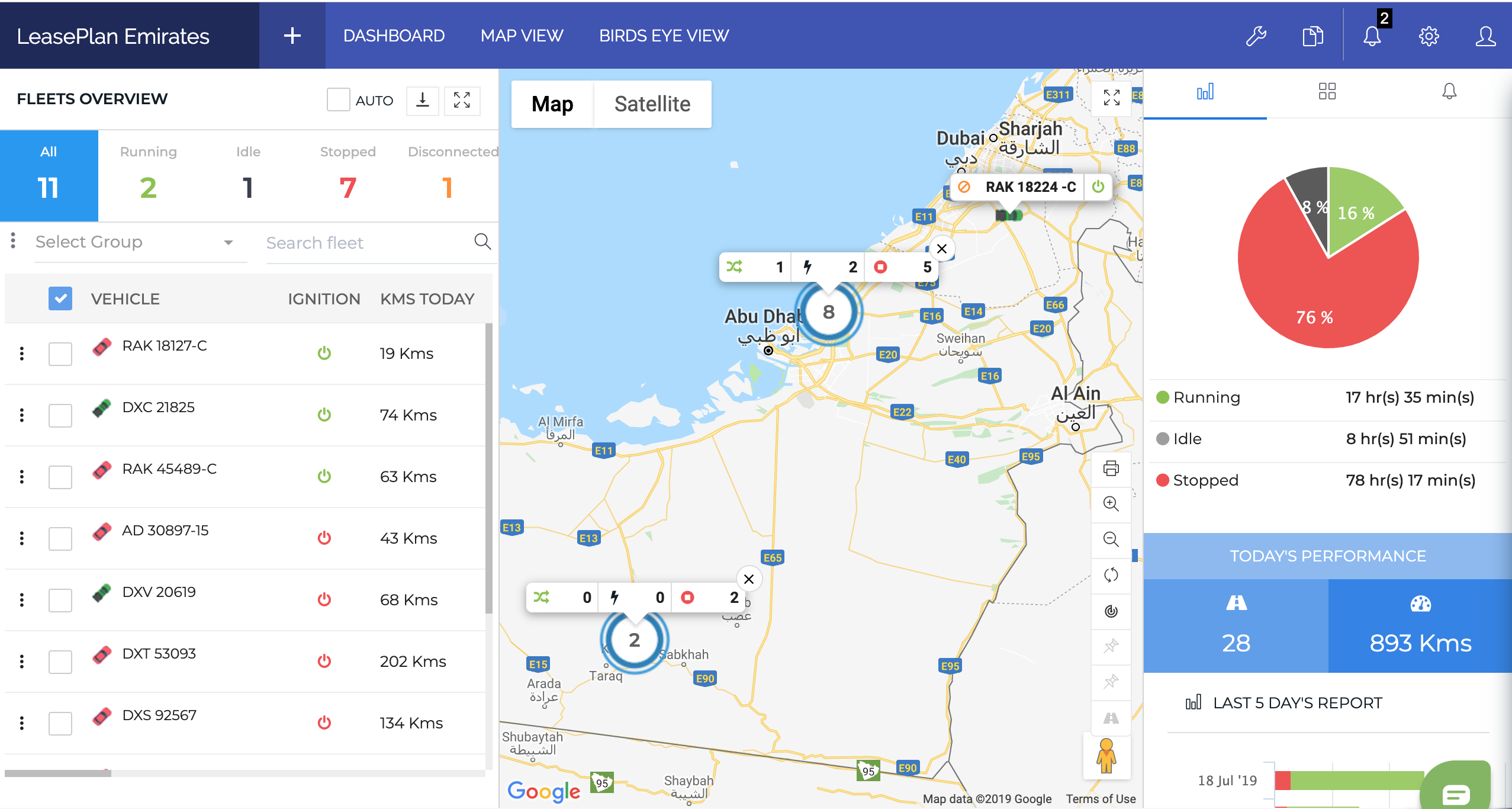1512x809 pixels.
Task: Click the upper pin icon on map toolbar
Action: click(1111, 646)
